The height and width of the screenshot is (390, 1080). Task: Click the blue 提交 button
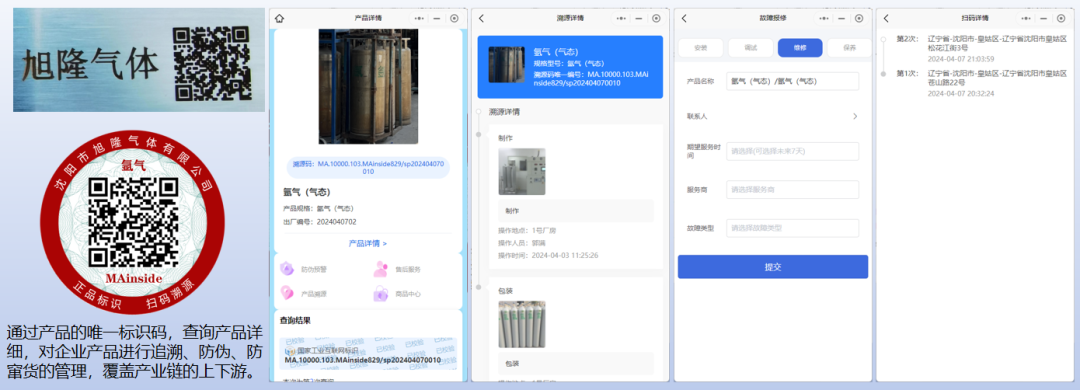(773, 267)
